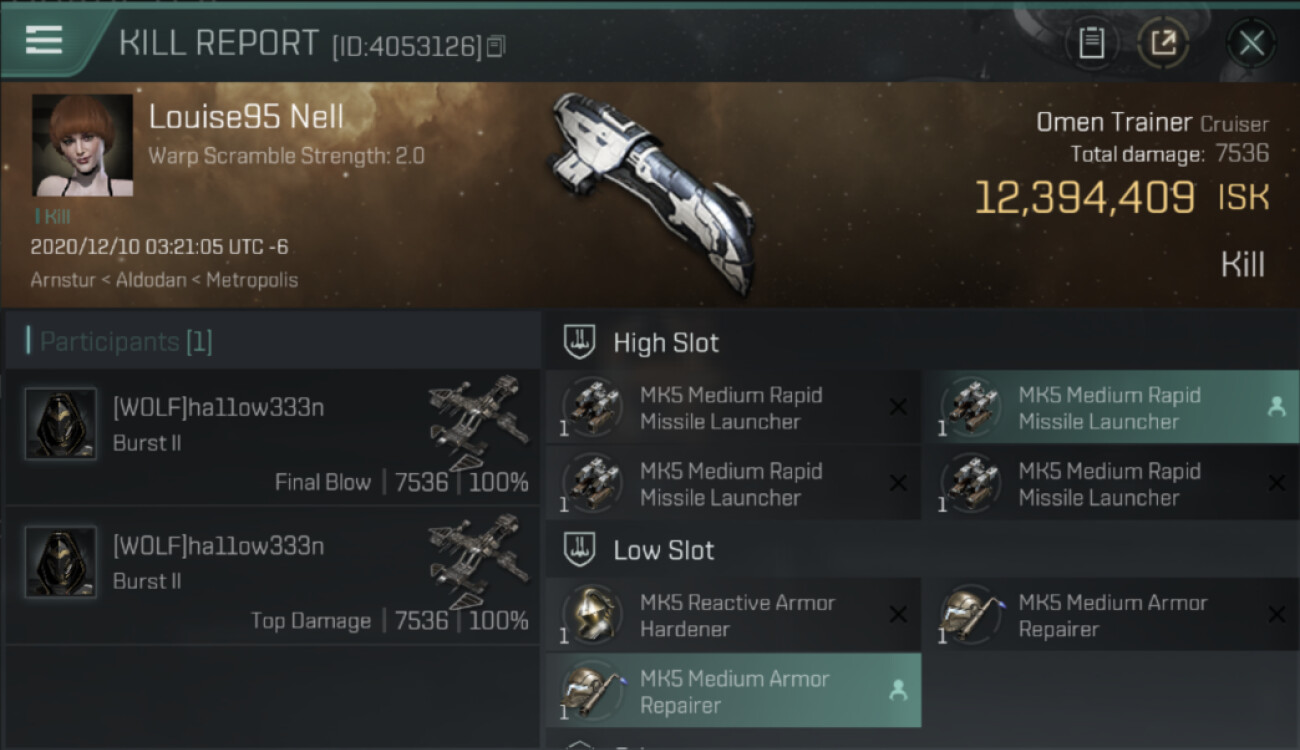Copy the kill report ID

pos(497,45)
